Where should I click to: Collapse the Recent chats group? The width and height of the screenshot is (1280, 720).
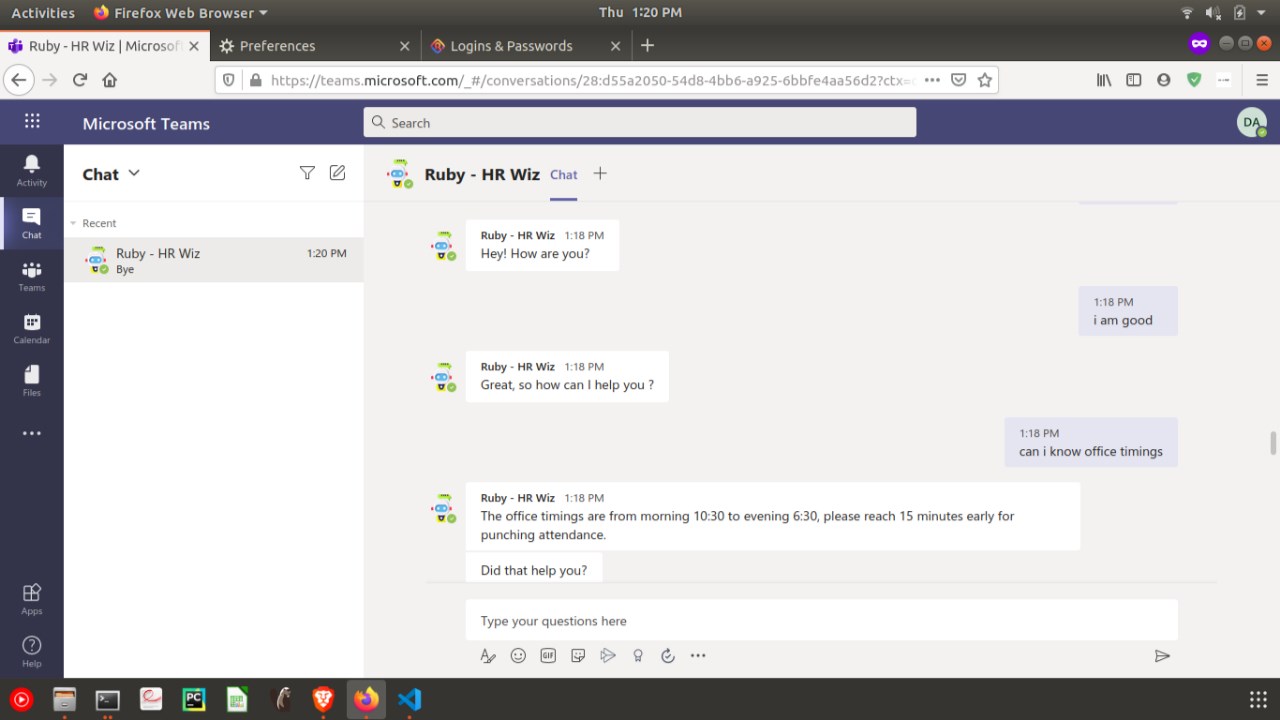click(73, 223)
